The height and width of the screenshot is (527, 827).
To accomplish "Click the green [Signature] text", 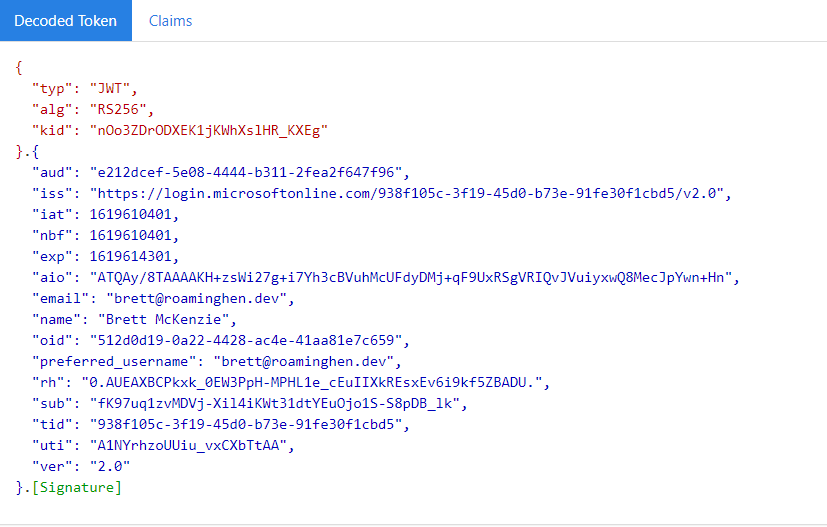I will coord(77,487).
